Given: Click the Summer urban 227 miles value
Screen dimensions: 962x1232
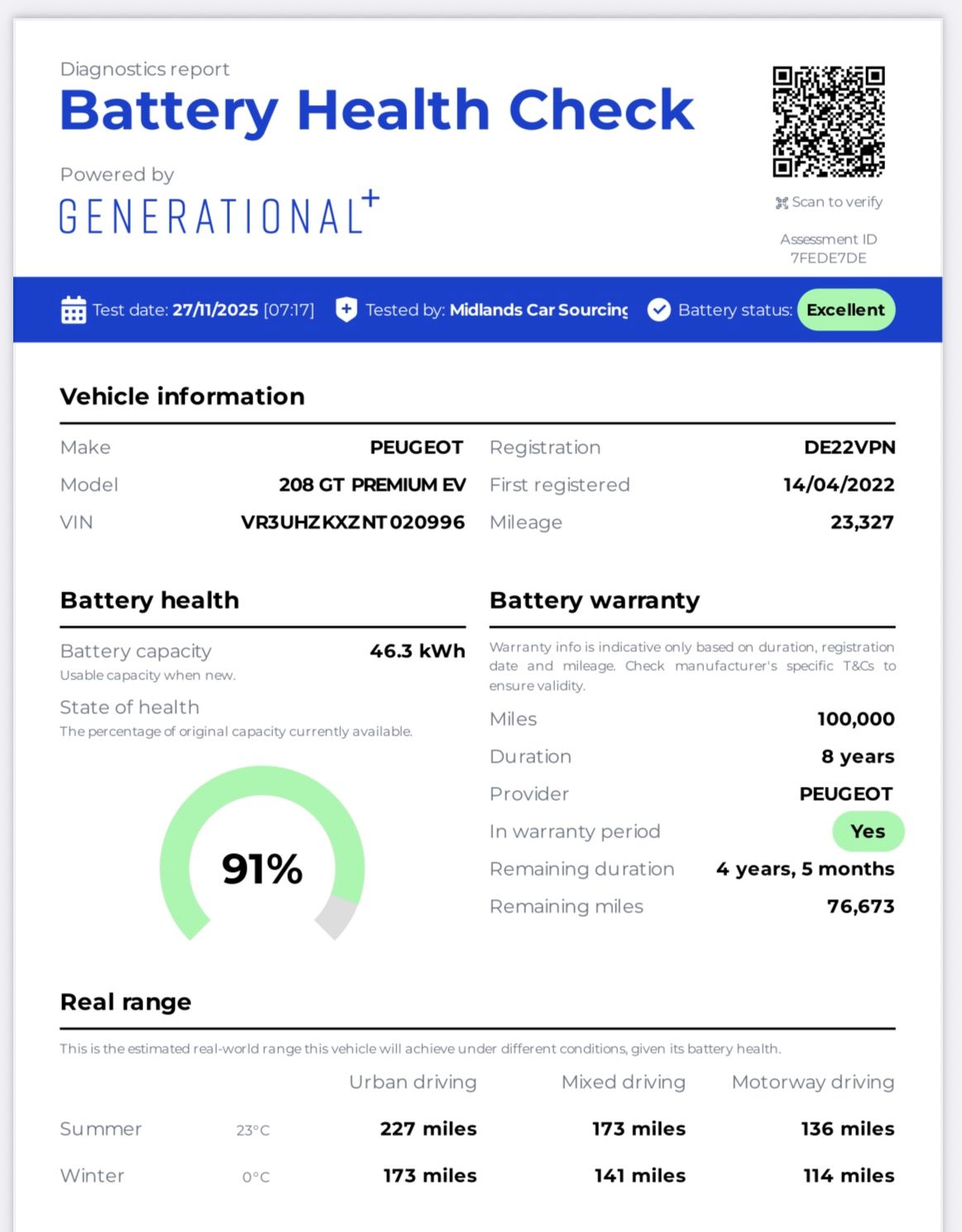Looking at the screenshot, I should (428, 1129).
